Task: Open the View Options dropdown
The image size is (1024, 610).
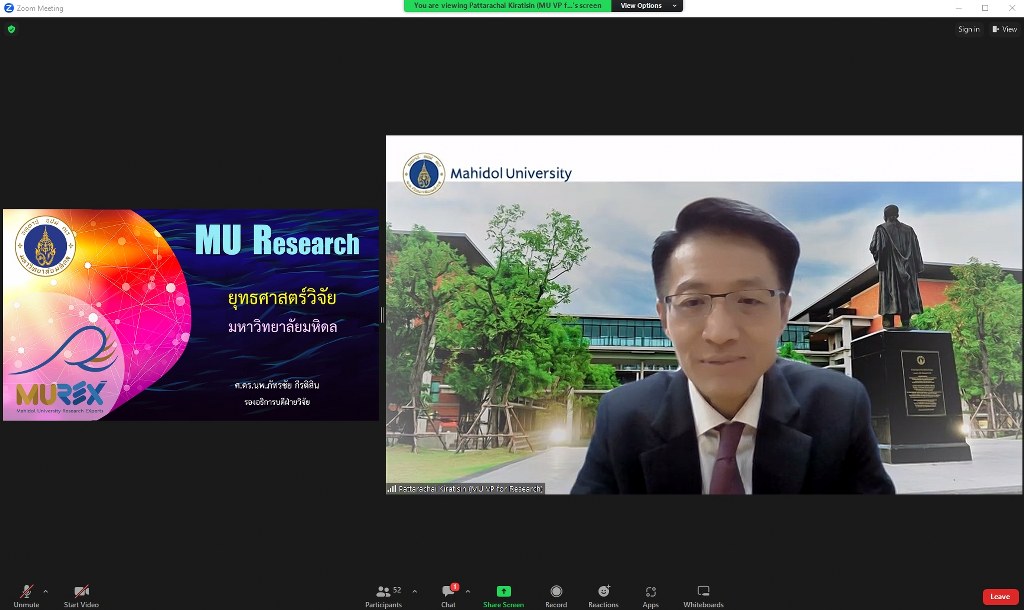Action: pos(646,6)
